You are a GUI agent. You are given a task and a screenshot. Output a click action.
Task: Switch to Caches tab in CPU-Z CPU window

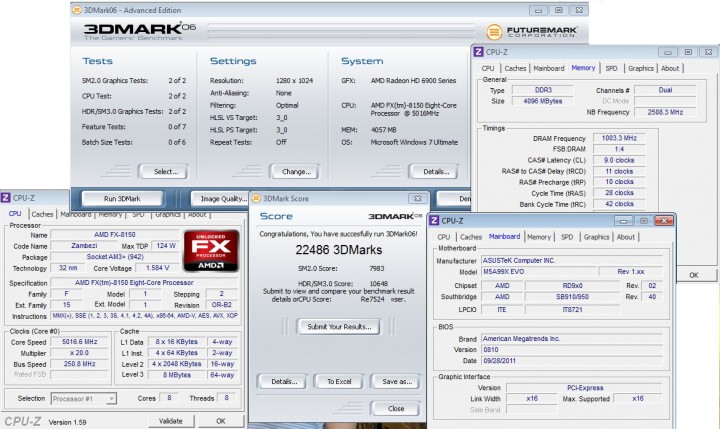tap(42, 214)
